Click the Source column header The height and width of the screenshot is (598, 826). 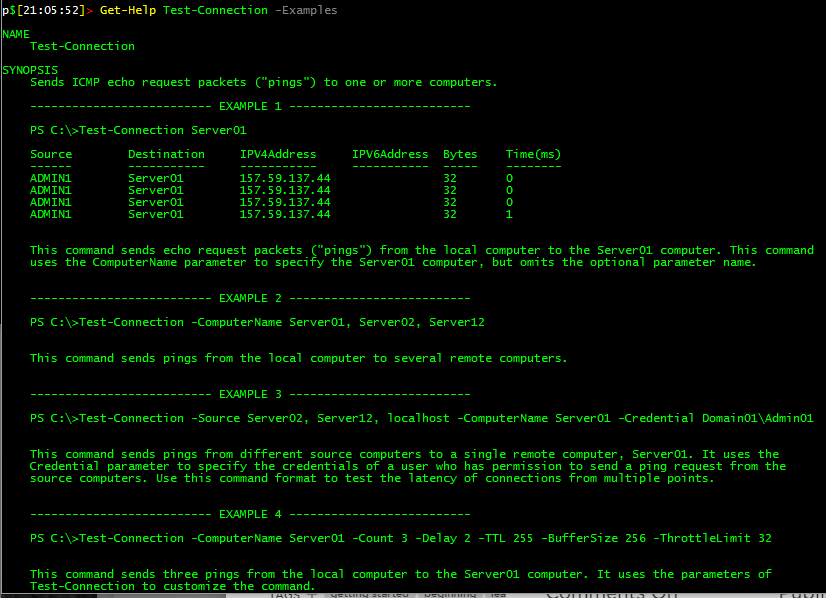click(51, 154)
